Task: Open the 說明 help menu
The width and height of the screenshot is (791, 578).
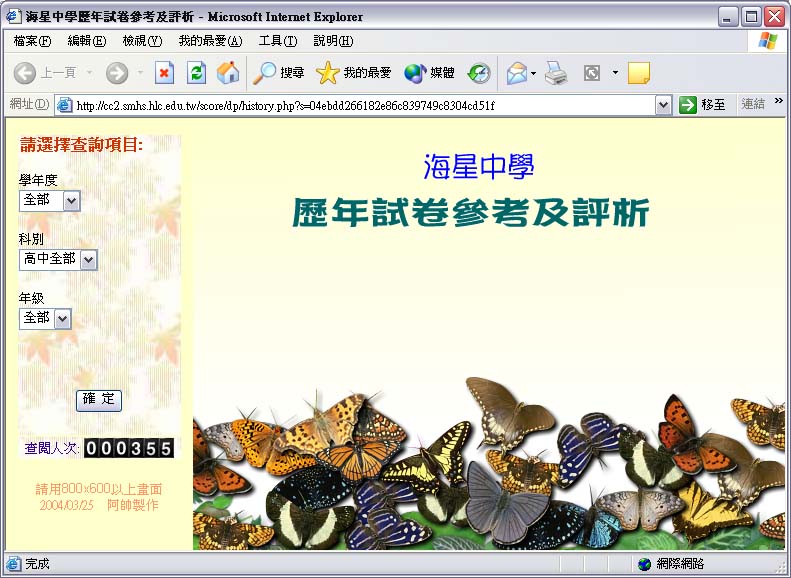Action: [333, 41]
